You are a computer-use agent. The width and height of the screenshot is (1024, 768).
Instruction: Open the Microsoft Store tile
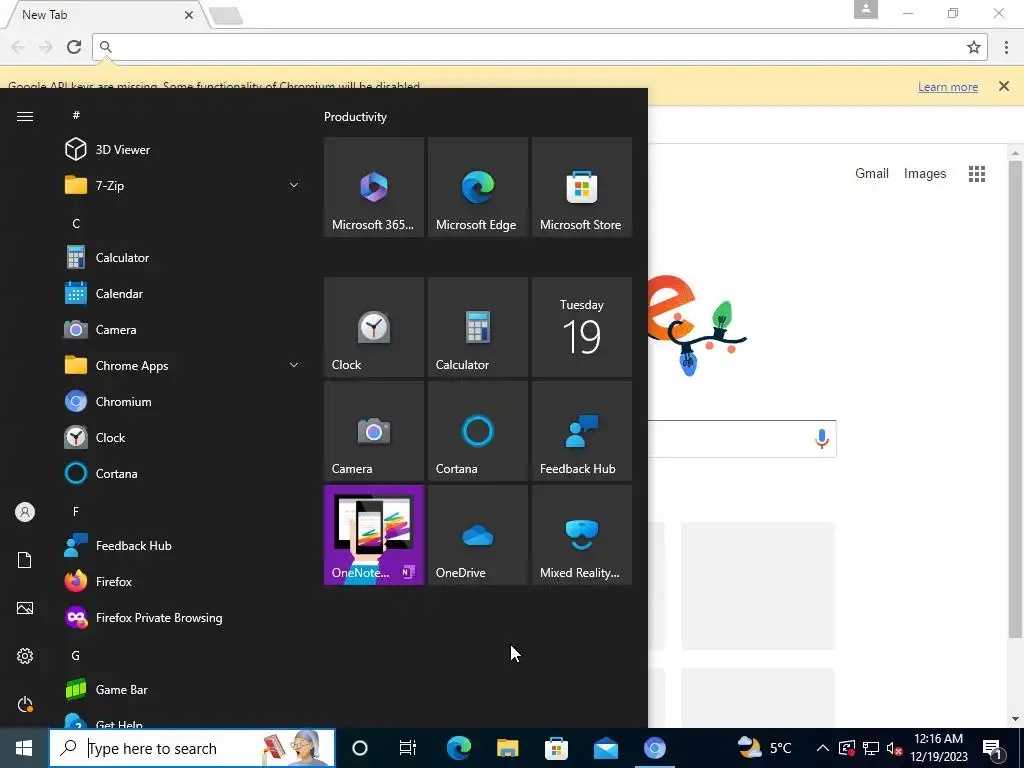coord(582,187)
